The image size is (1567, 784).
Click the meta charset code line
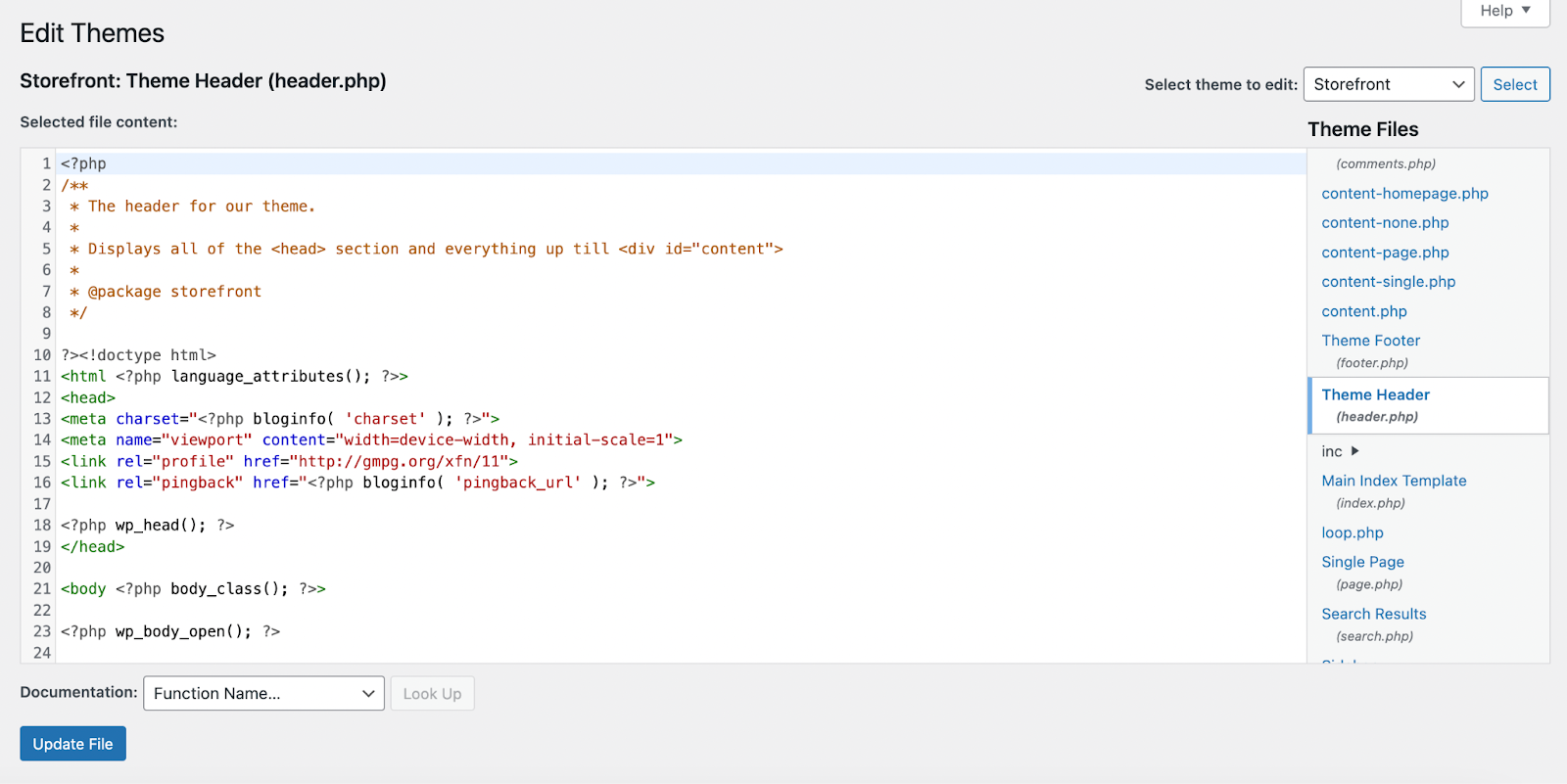tap(280, 419)
